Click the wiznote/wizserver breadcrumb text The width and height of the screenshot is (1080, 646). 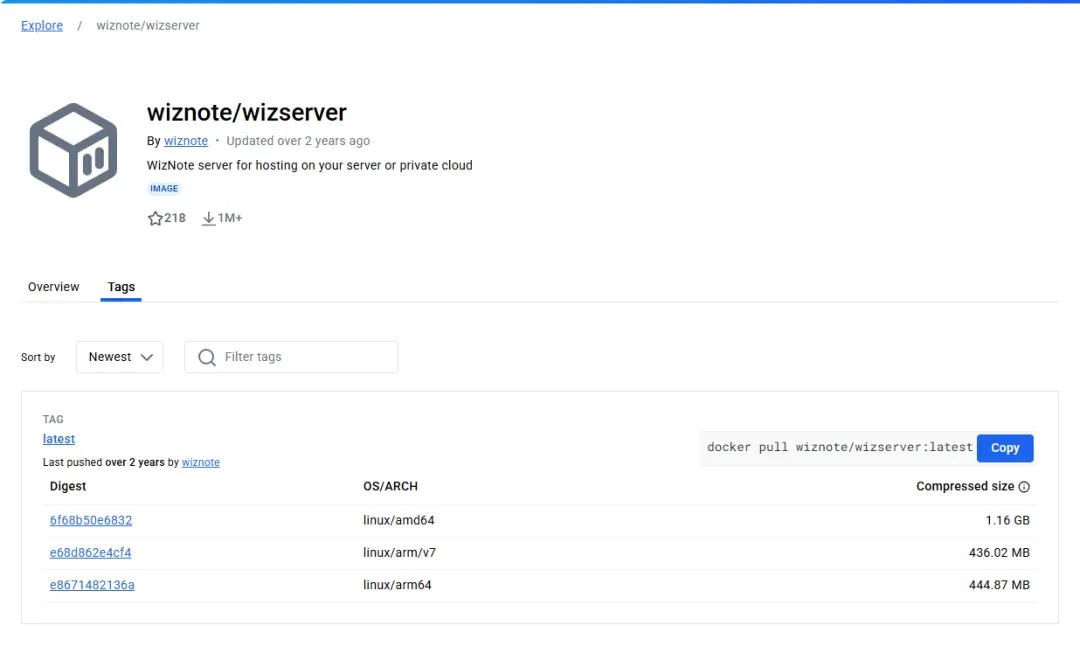[x=148, y=25]
